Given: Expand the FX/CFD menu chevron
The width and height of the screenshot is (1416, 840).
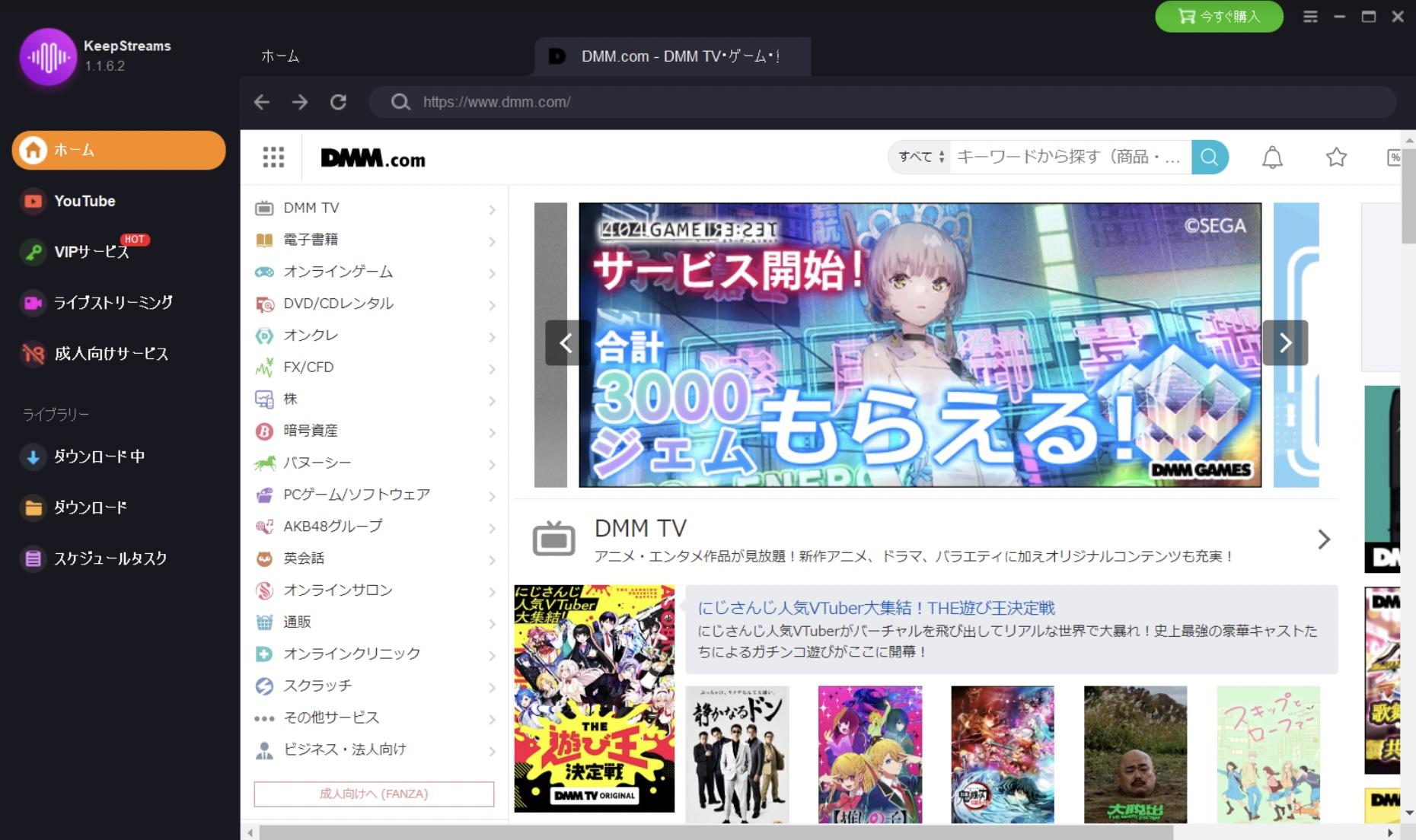Looking at the screenshot, I should 492,369.
